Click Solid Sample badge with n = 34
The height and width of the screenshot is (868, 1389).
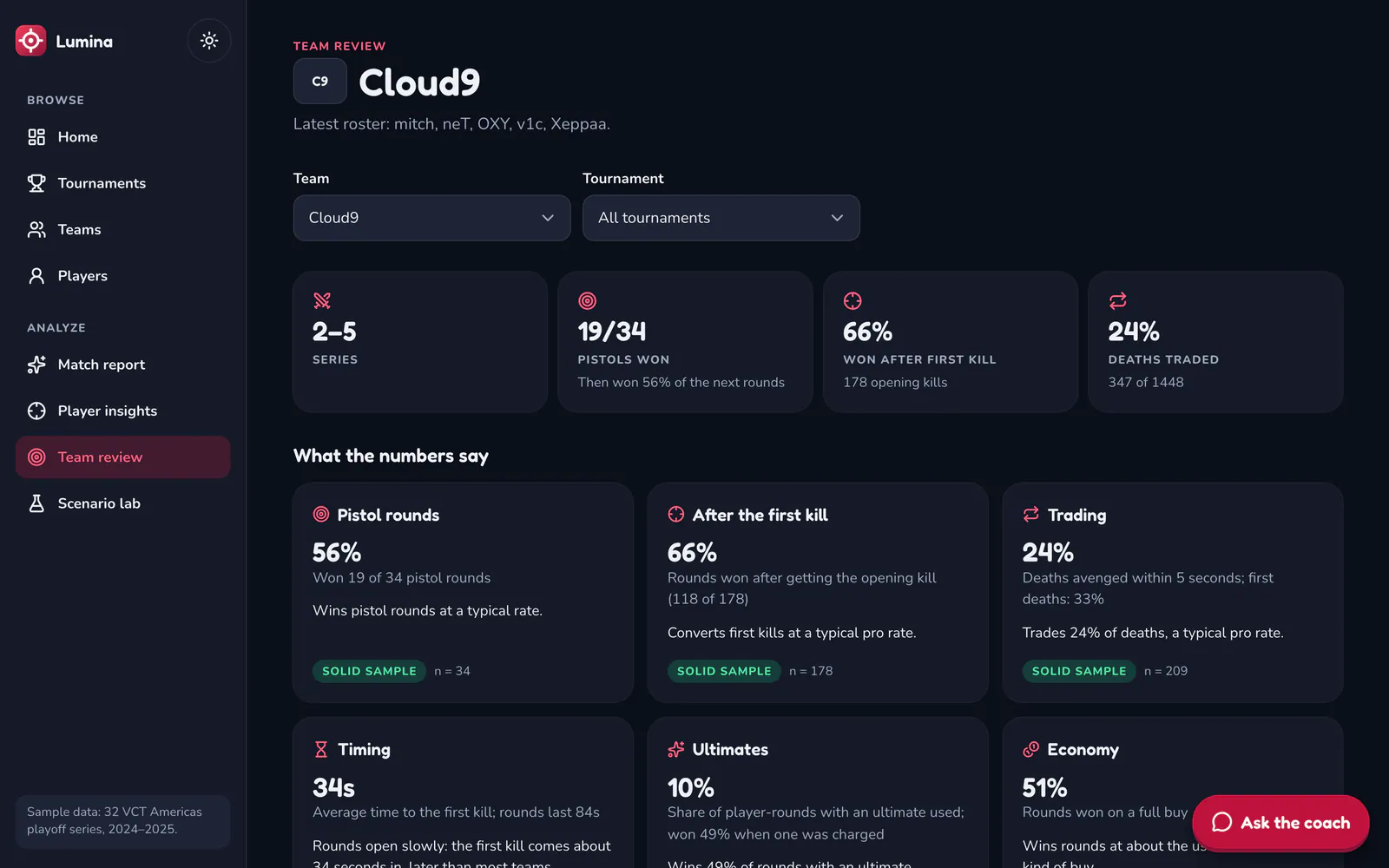(x=369, y=671)
